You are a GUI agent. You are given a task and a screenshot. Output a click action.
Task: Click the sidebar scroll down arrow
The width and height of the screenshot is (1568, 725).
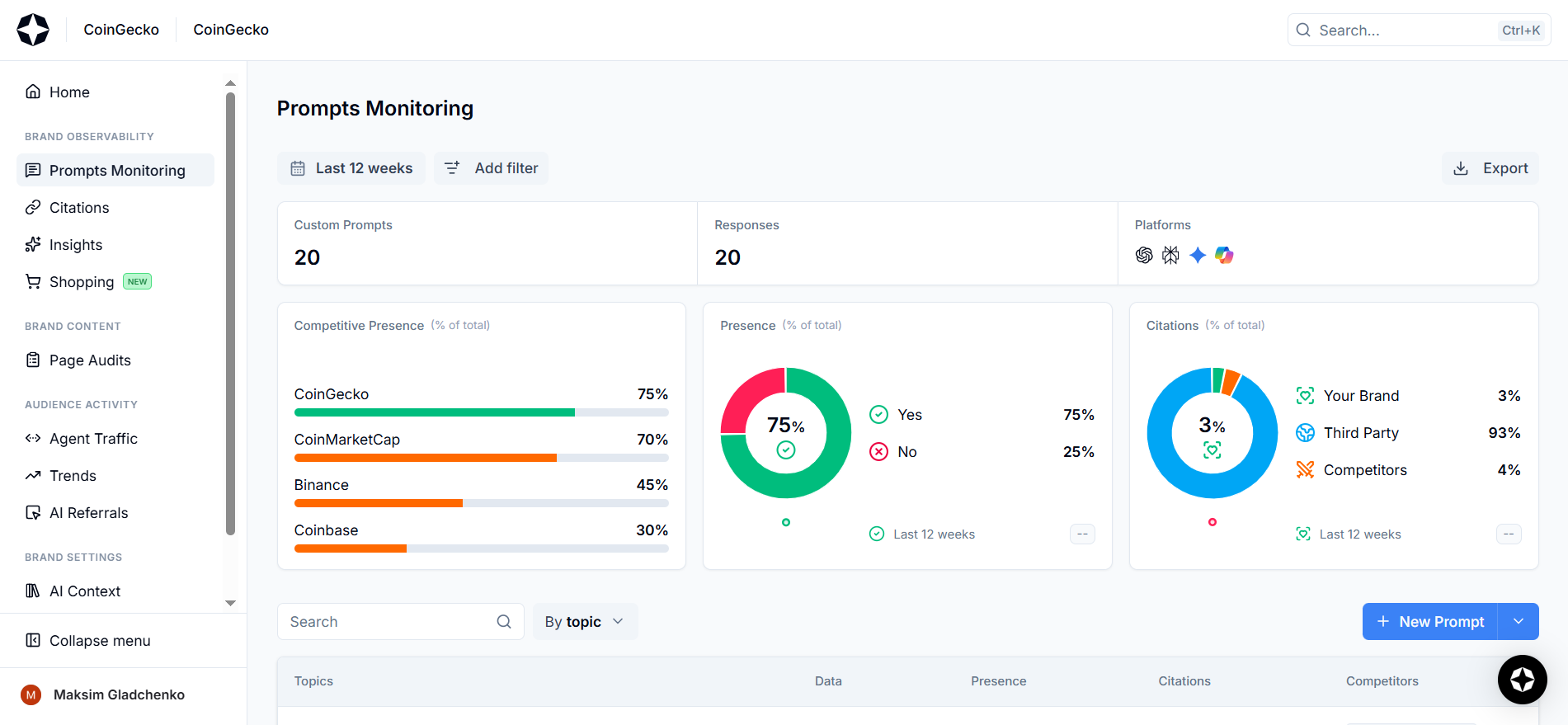[x=231, y=603]
